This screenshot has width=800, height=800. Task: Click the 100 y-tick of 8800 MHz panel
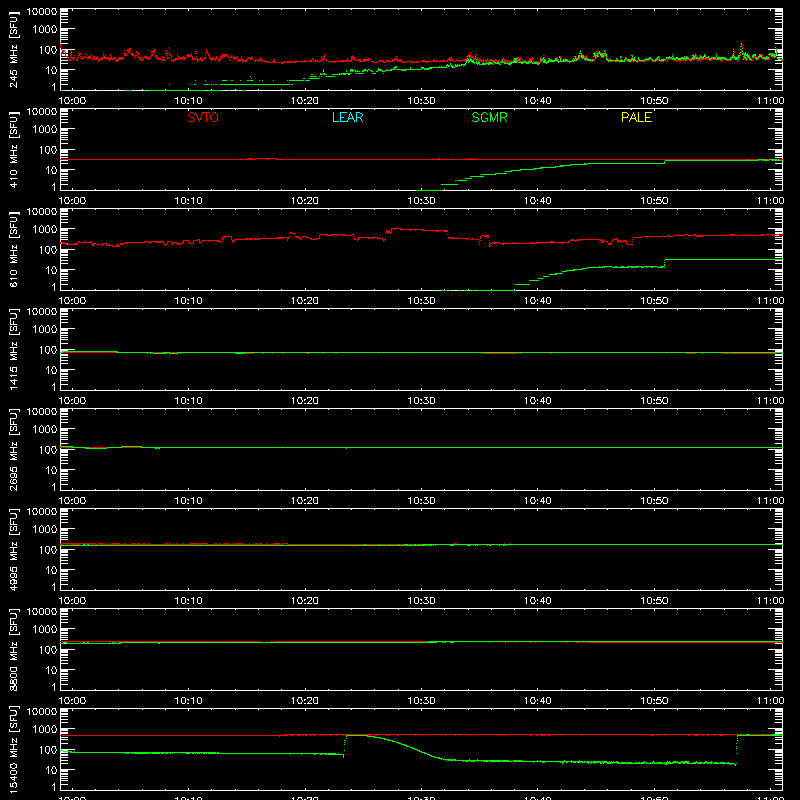[48, 649]
